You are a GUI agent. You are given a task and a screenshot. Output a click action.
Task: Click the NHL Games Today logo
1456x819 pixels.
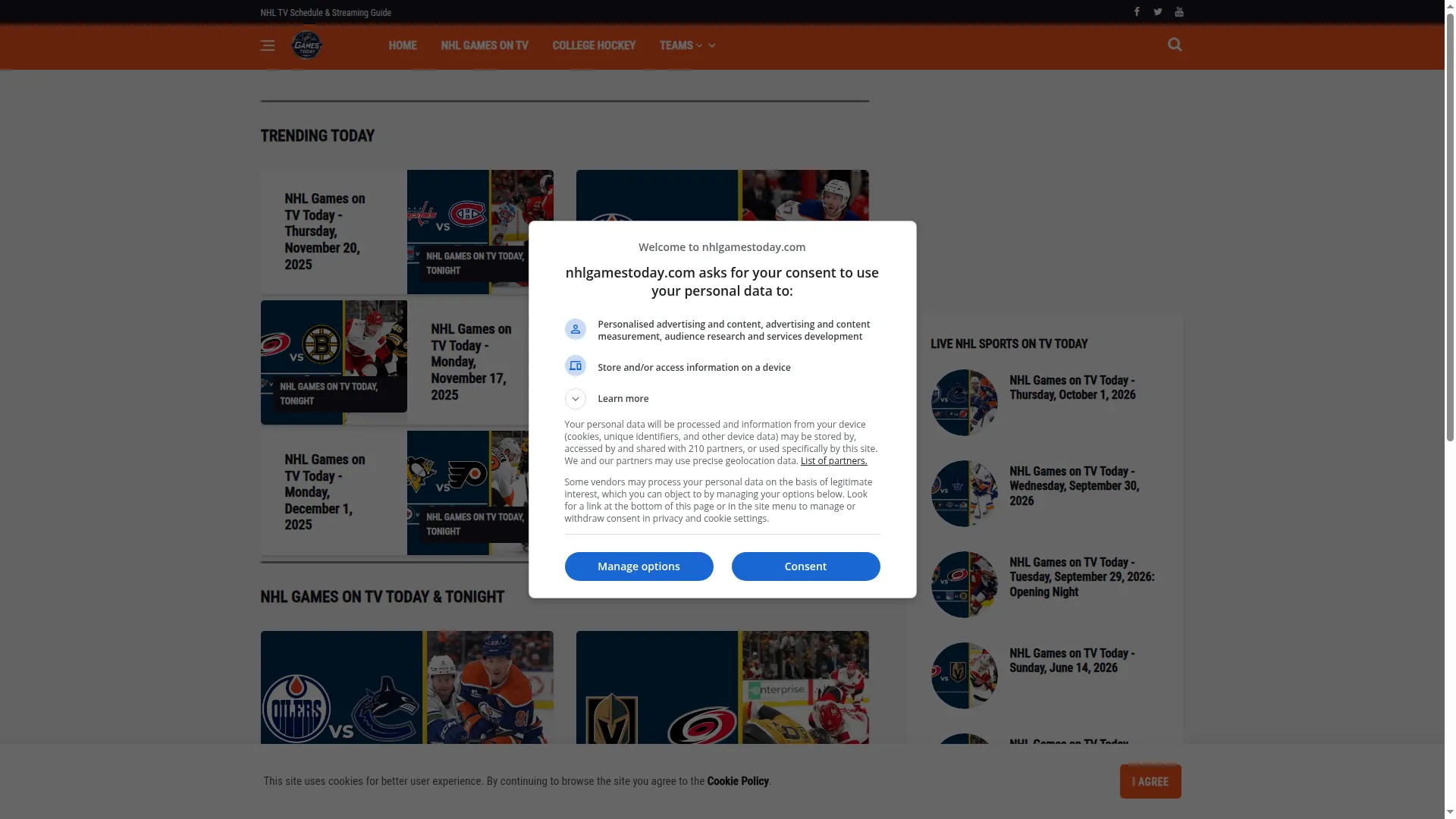click(307, 45)
